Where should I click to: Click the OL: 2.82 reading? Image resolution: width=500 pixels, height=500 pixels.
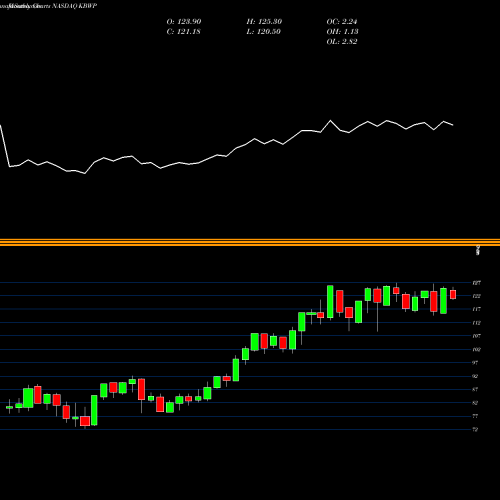pos(342,42)
